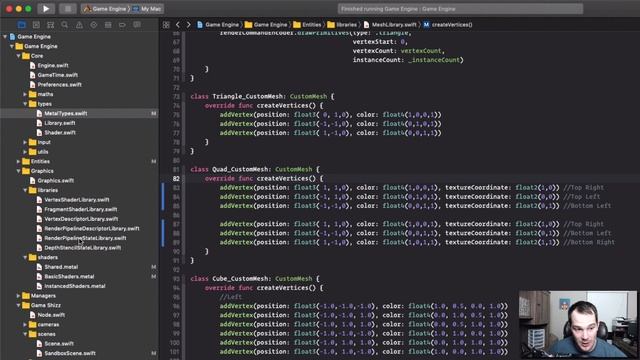Click libraries folder in jump bar
The width and height of the screenshot is (640, 360).
[342, 24]
